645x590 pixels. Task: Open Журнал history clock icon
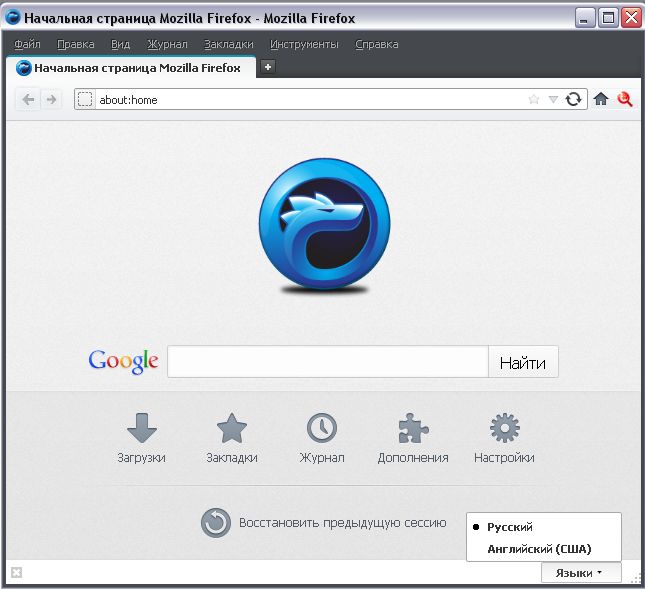(322, 428)
